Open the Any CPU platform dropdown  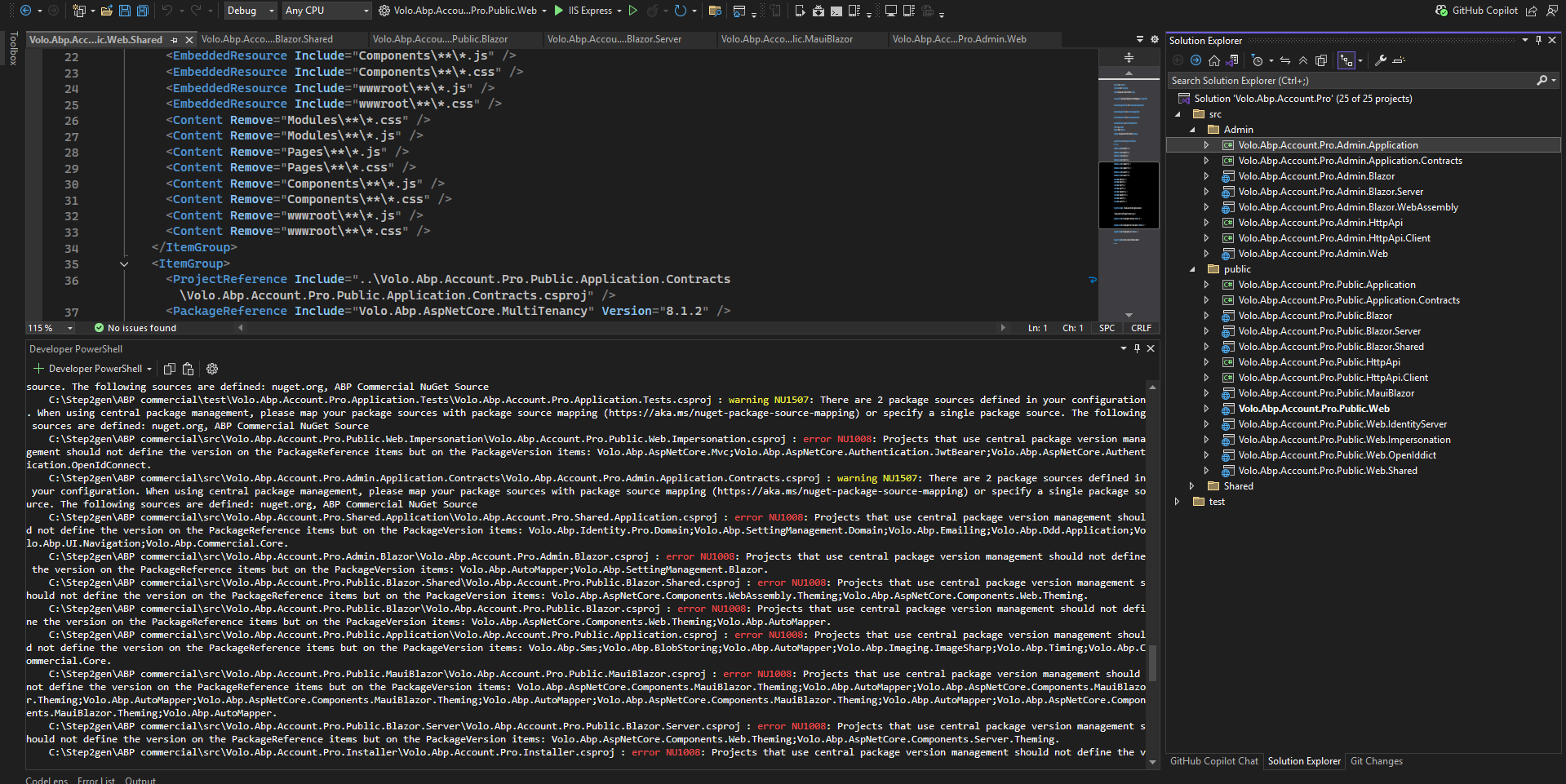(326, 11)
